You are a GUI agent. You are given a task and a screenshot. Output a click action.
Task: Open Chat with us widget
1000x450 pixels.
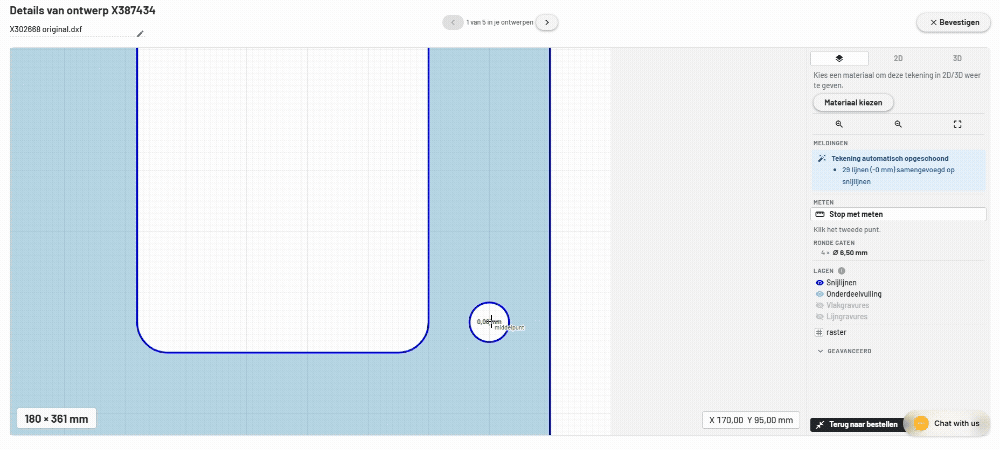click(946, 424)
